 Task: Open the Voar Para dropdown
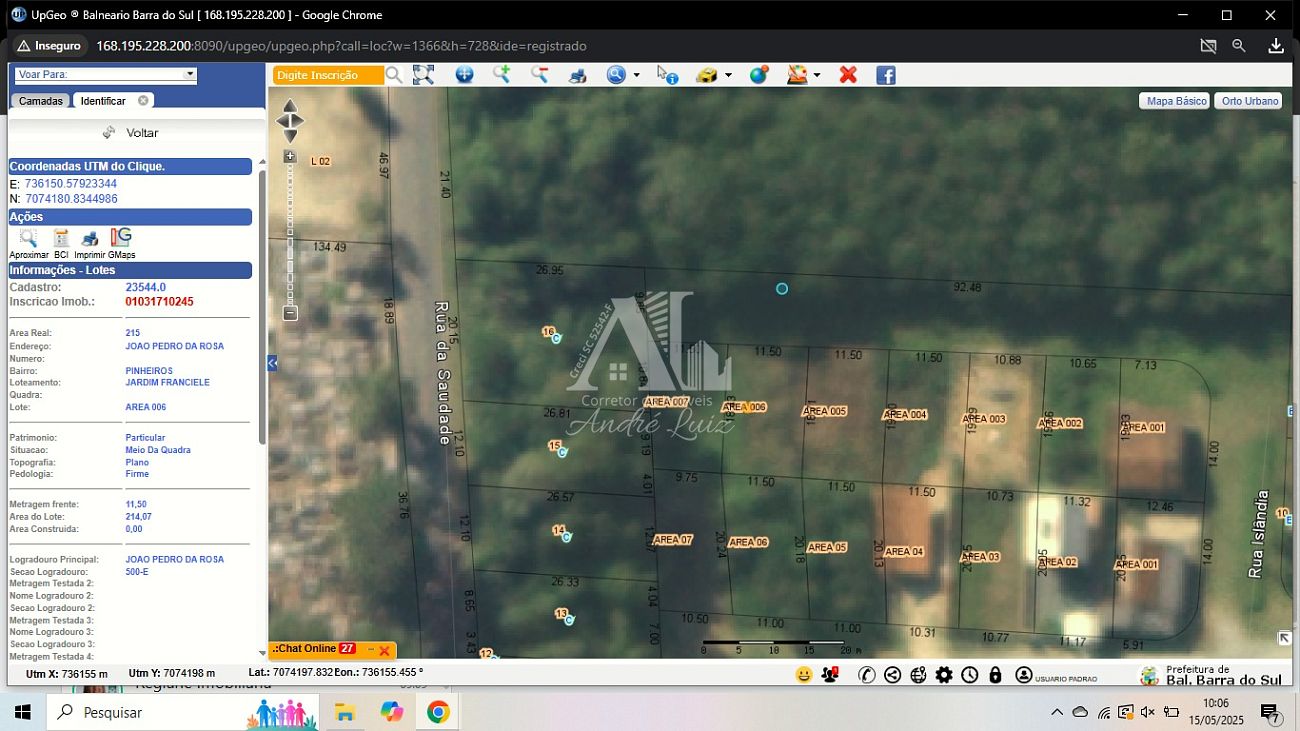189,74
